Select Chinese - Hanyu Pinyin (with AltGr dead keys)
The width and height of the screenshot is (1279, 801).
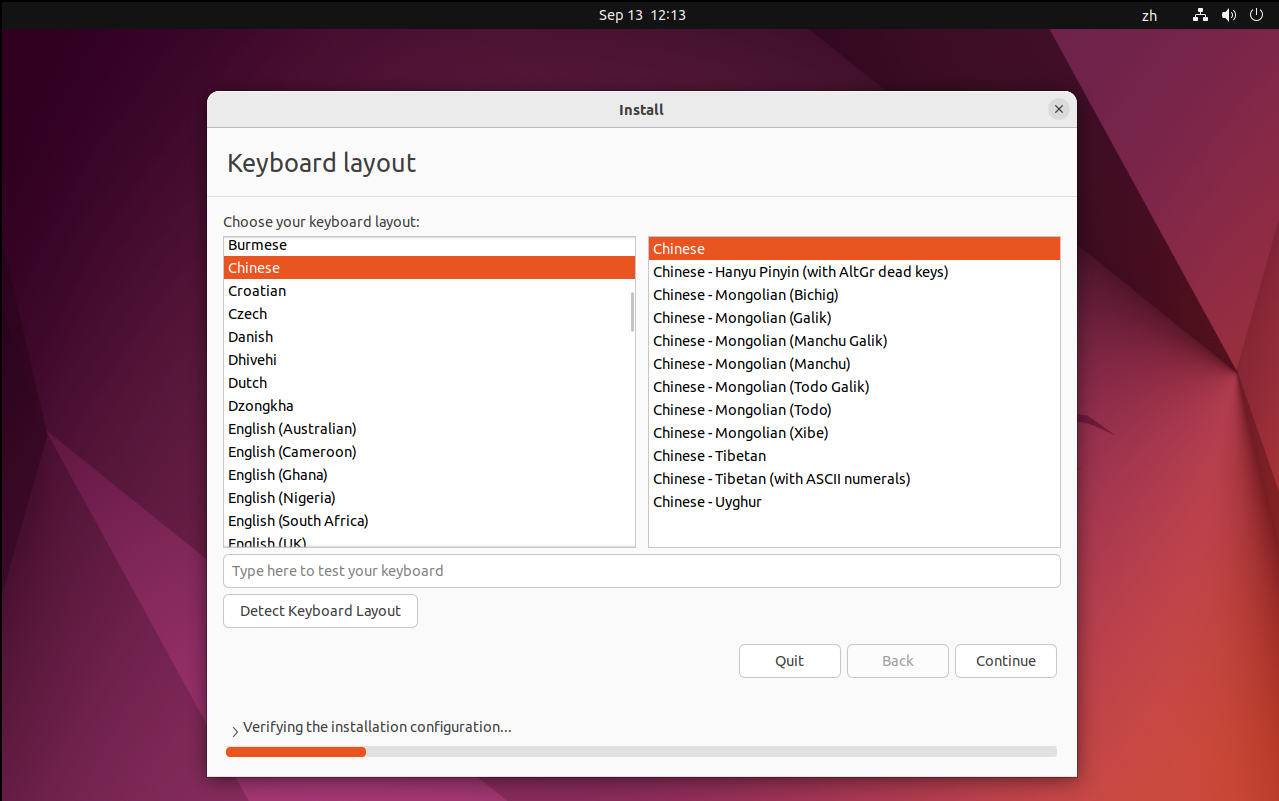click(854, 272)
